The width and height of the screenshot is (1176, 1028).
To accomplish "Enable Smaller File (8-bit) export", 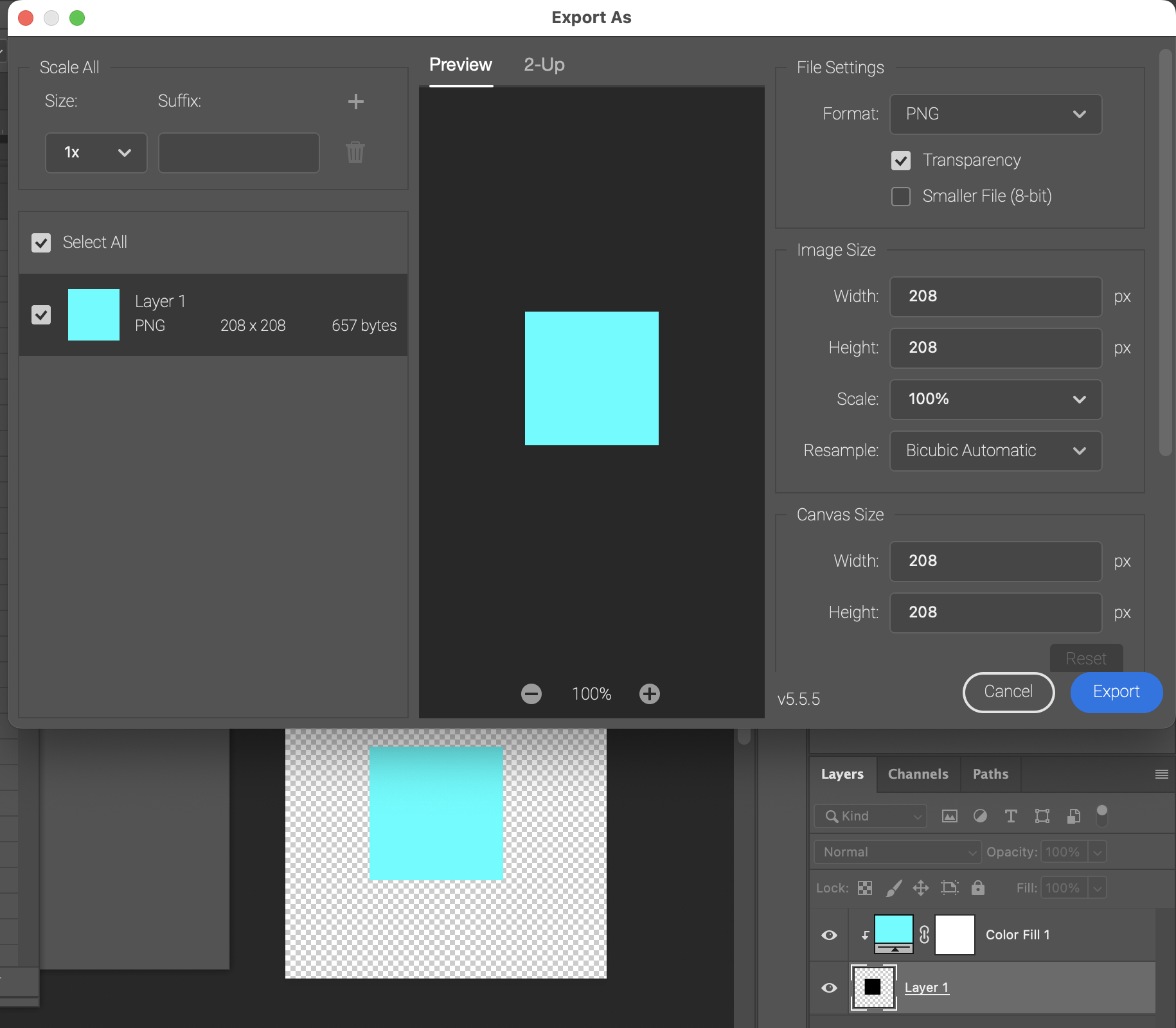I will (900, 196).
